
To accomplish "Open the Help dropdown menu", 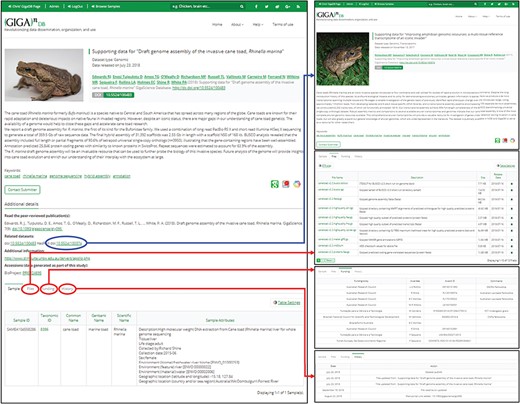I will coord(258,25).
